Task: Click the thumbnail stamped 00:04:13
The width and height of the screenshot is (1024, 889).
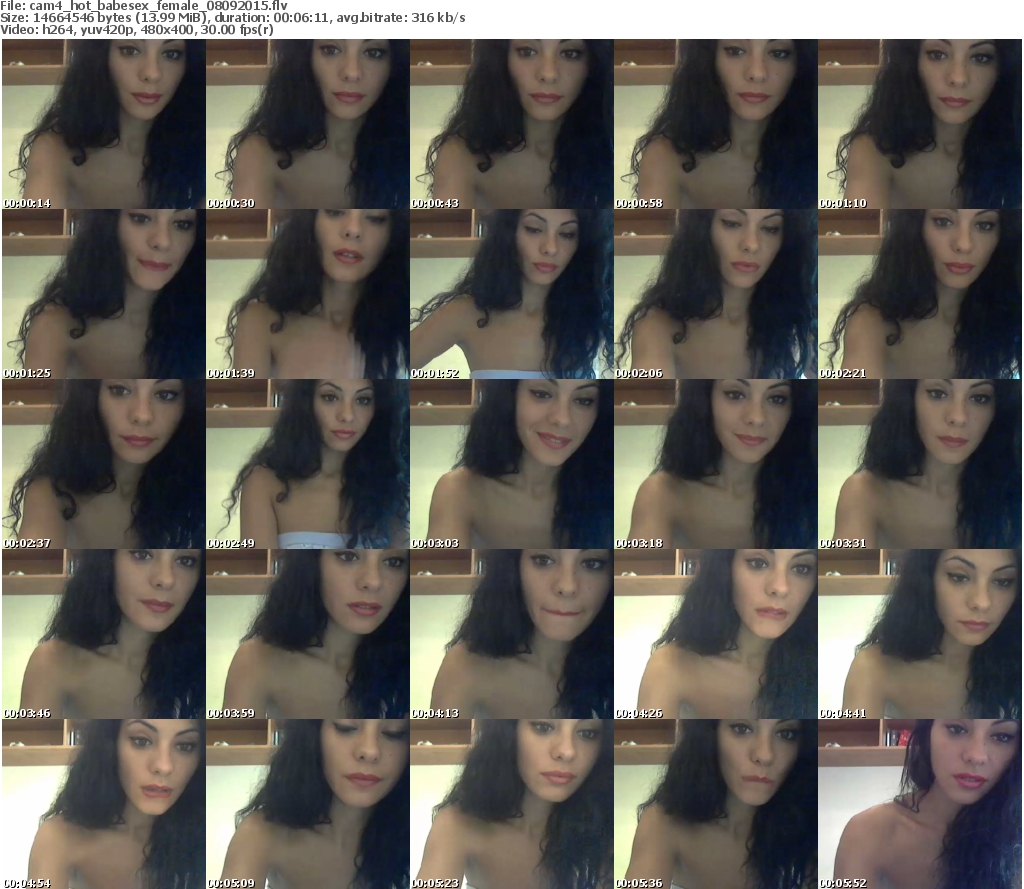Action: (511, 634)
